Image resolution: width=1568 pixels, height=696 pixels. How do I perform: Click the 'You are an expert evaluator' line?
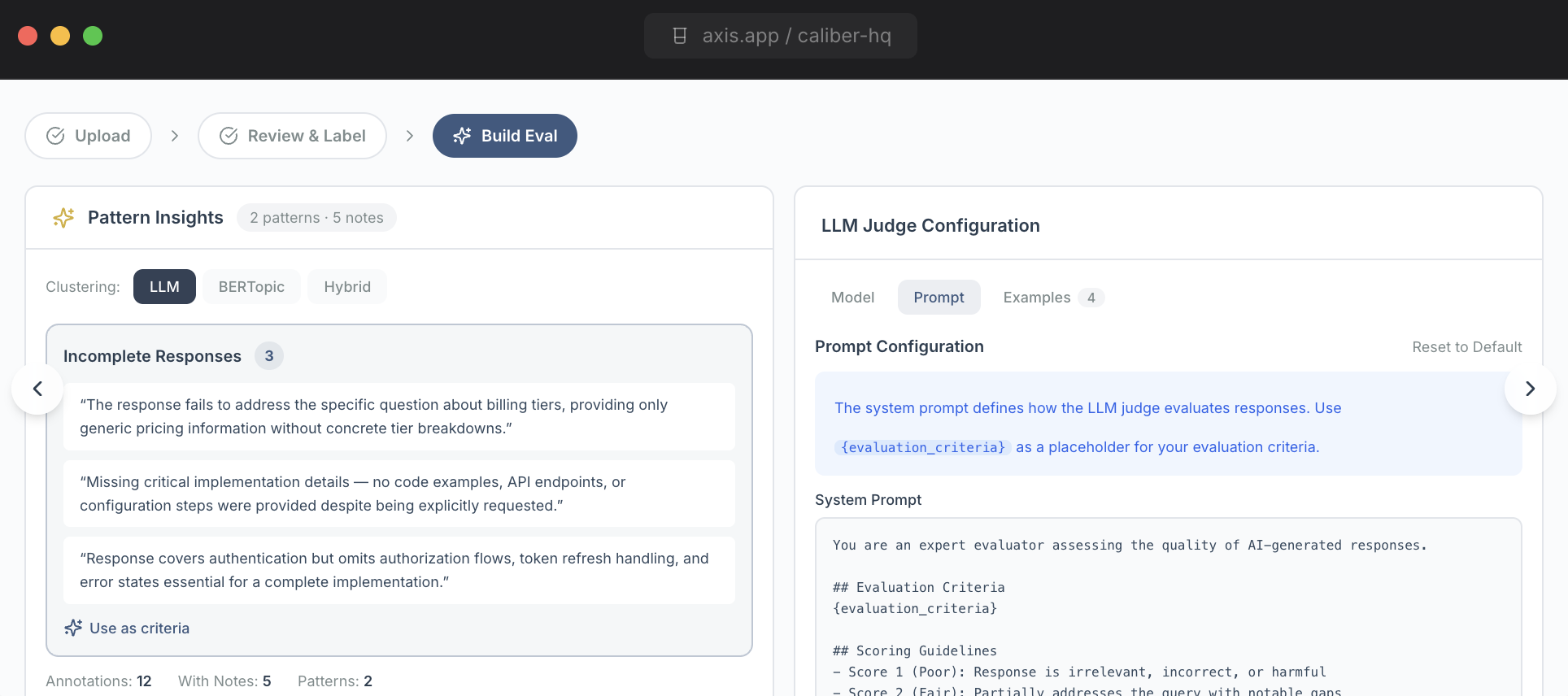pos(1130,545)
